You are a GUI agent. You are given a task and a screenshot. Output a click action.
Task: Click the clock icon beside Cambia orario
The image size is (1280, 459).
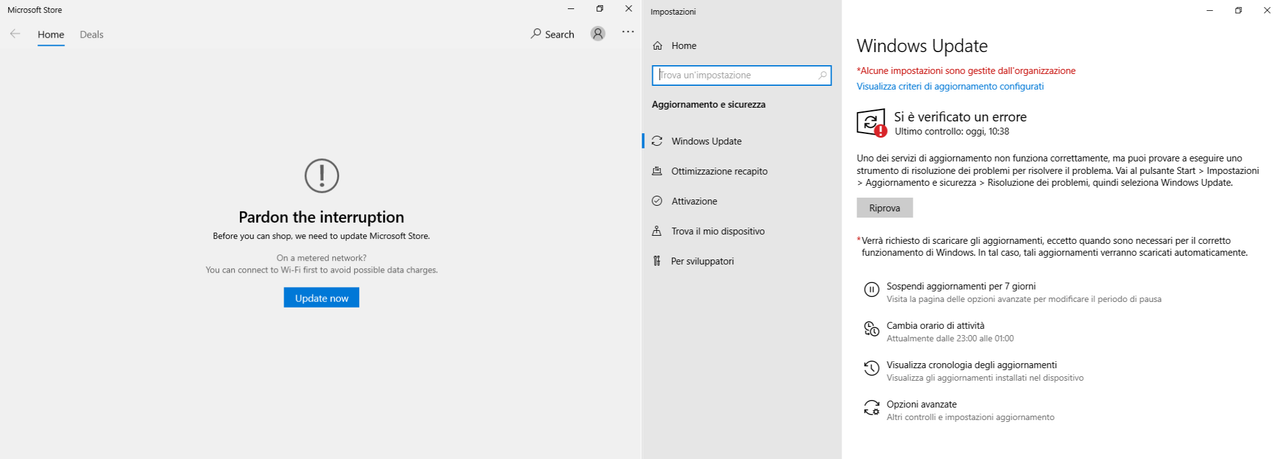point(871,329)
